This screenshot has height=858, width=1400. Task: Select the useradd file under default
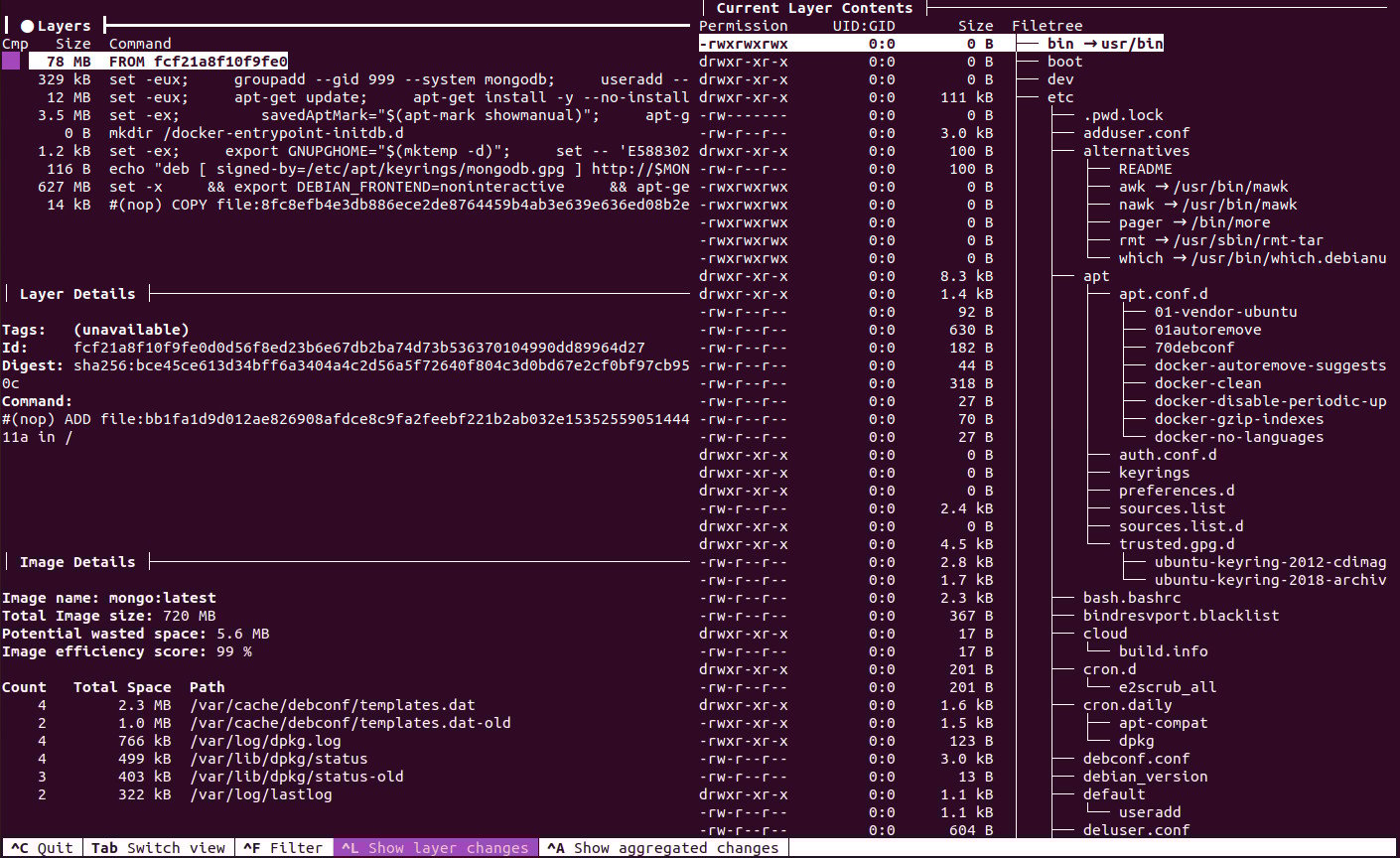(x=1150, y=812)
